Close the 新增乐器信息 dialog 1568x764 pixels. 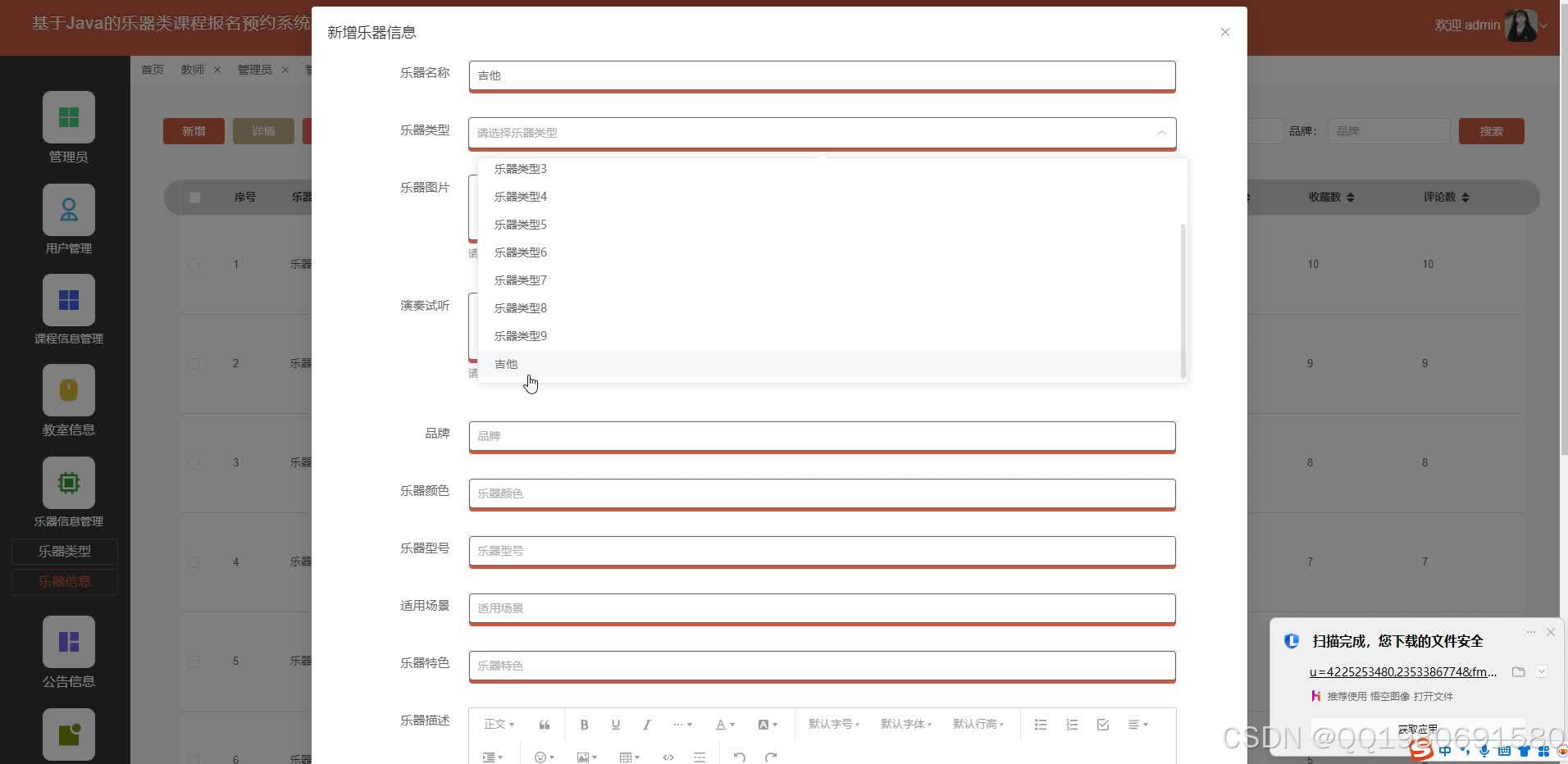coord(1225,32)
